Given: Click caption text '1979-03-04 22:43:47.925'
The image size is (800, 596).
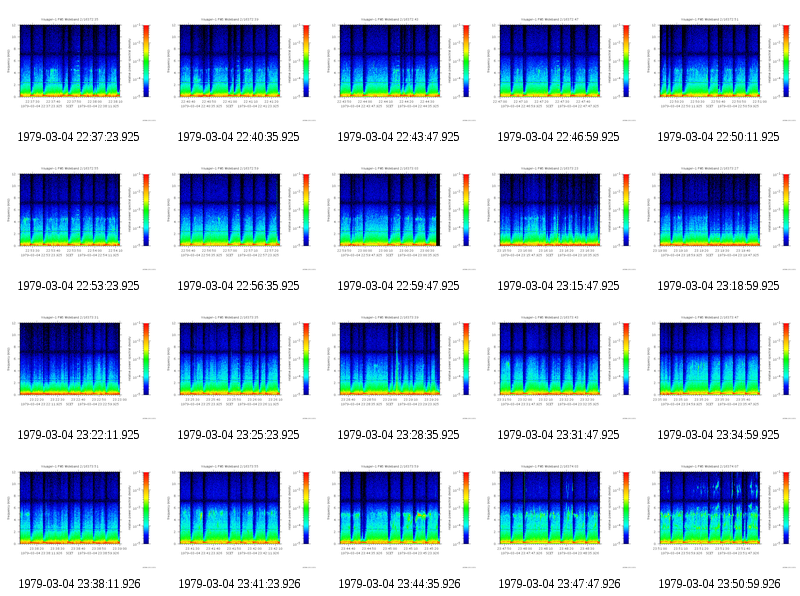Looking at the screenshot, I should coord(398,137).
